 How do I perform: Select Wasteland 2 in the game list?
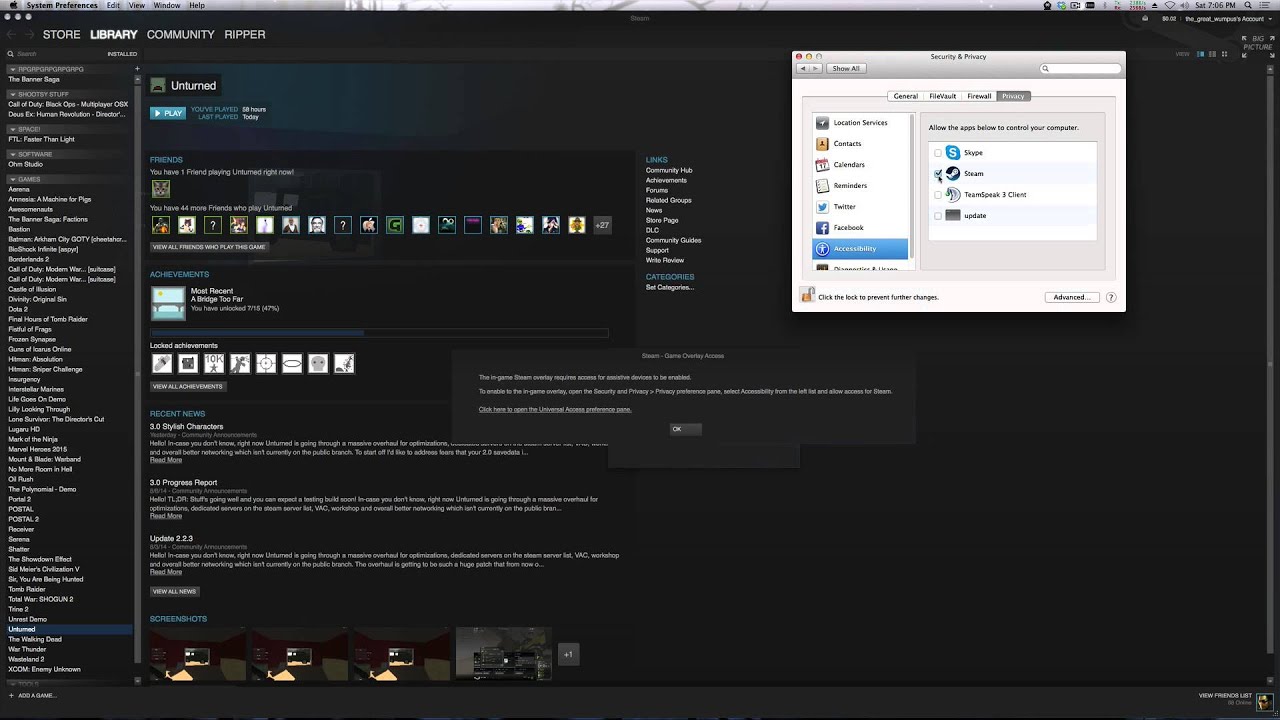point(27,659)
